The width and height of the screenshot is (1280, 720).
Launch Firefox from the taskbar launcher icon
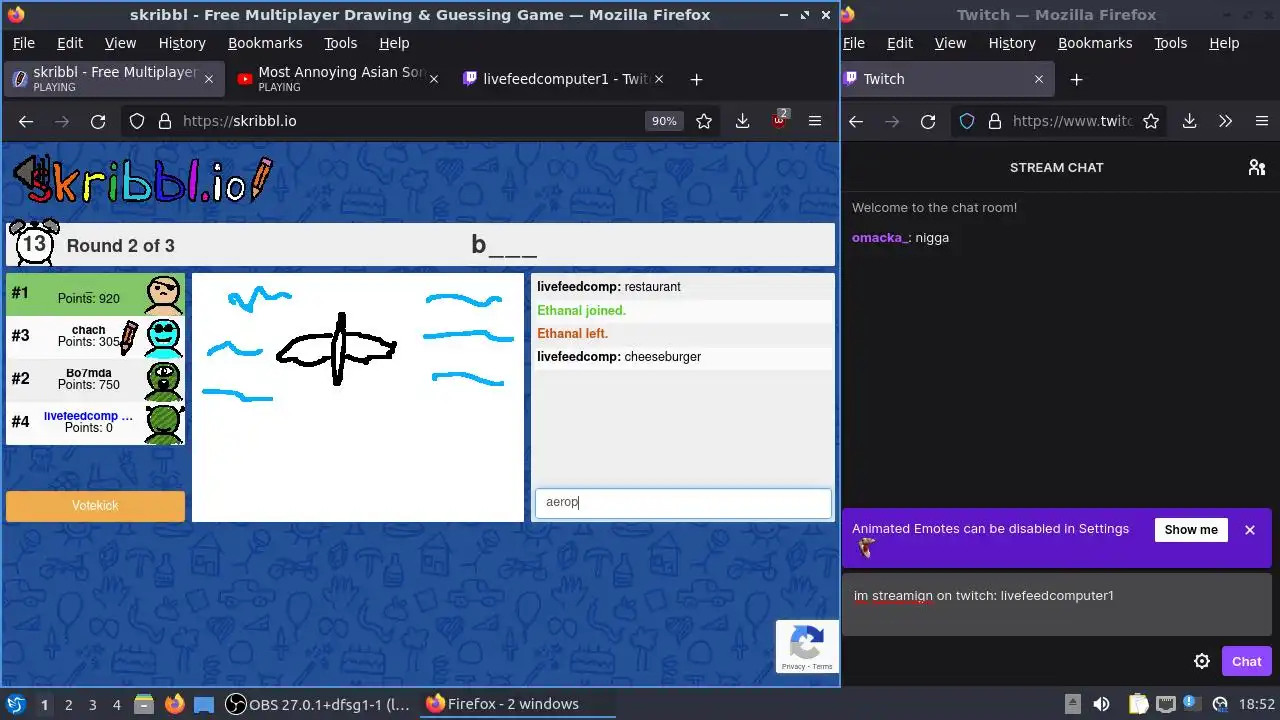(x=175, y=704)
